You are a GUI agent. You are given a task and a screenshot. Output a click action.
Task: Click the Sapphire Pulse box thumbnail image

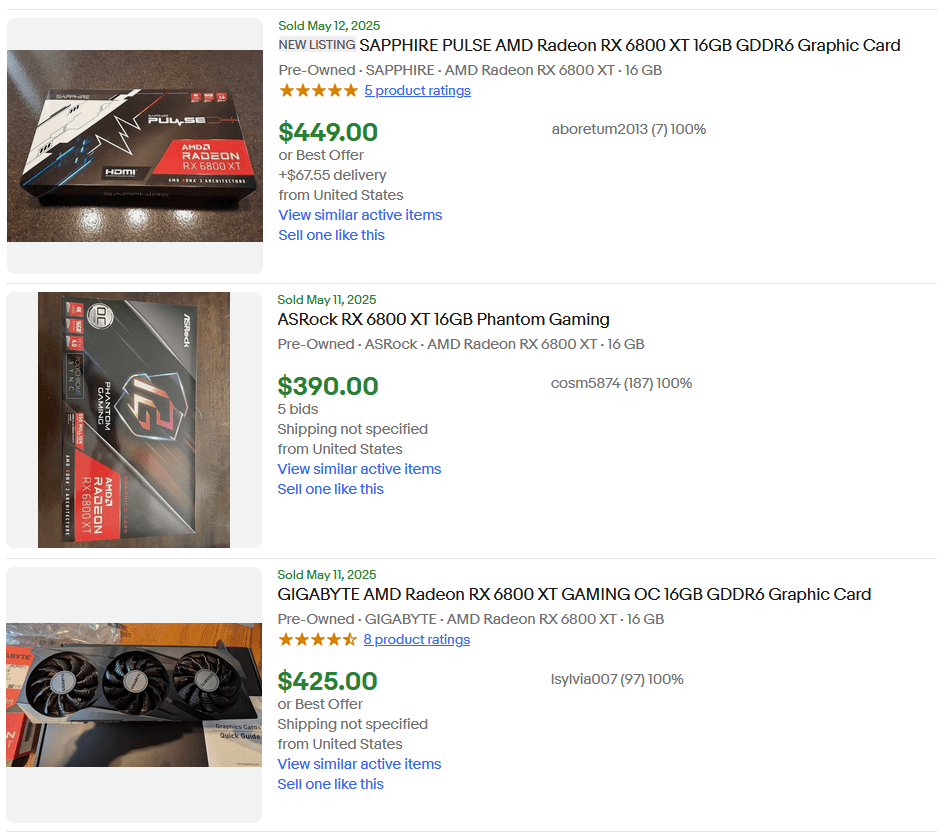(135, 146)
